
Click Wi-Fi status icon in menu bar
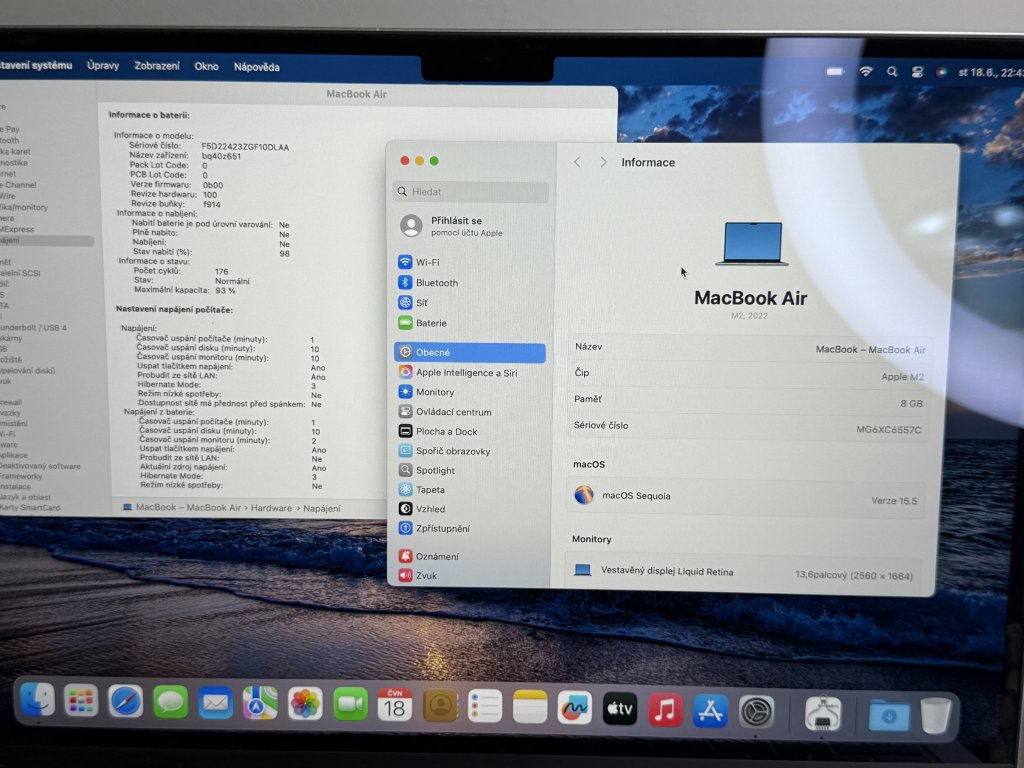(x=866, y=72)
